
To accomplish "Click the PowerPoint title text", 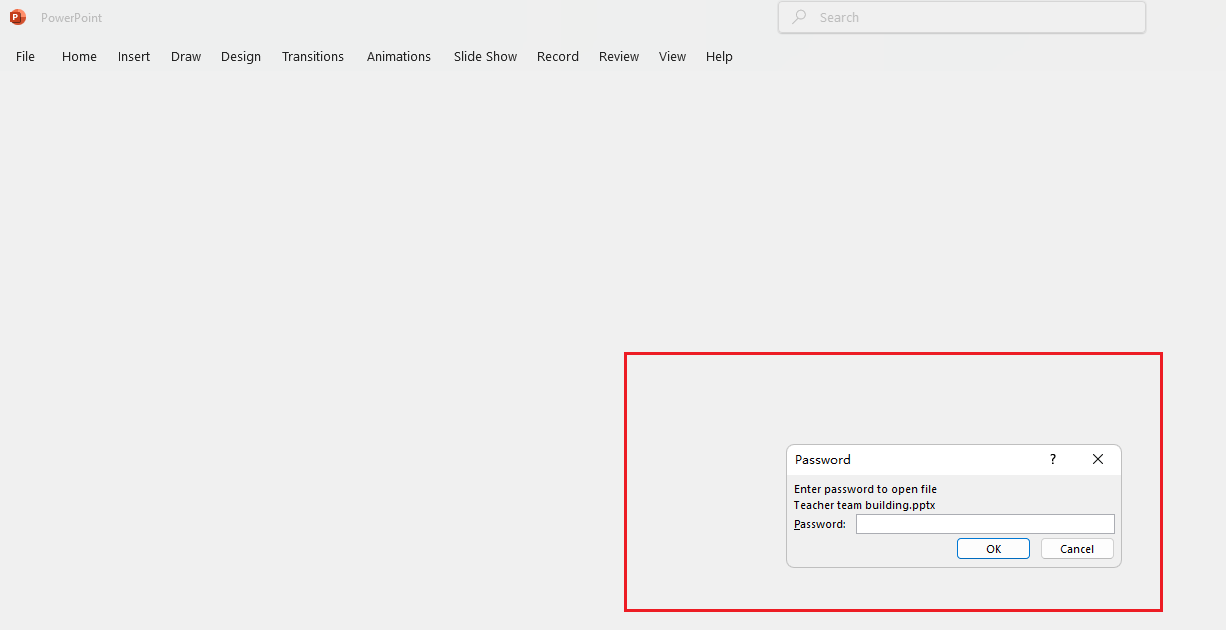I will click(x=71, y=18).
